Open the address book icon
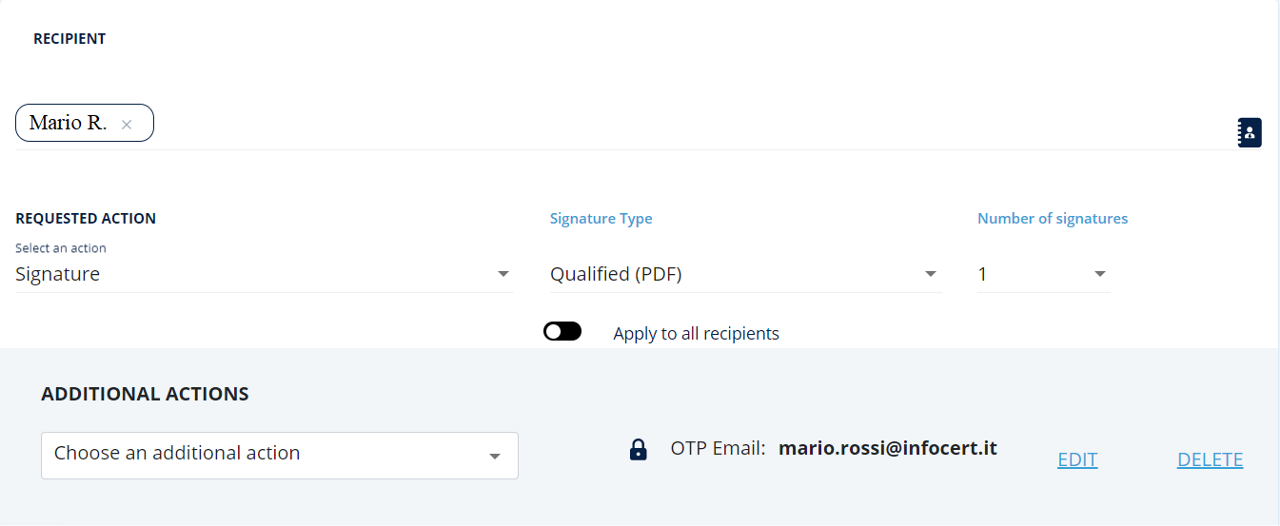 pyautogui.click(x=1249, y=133)
